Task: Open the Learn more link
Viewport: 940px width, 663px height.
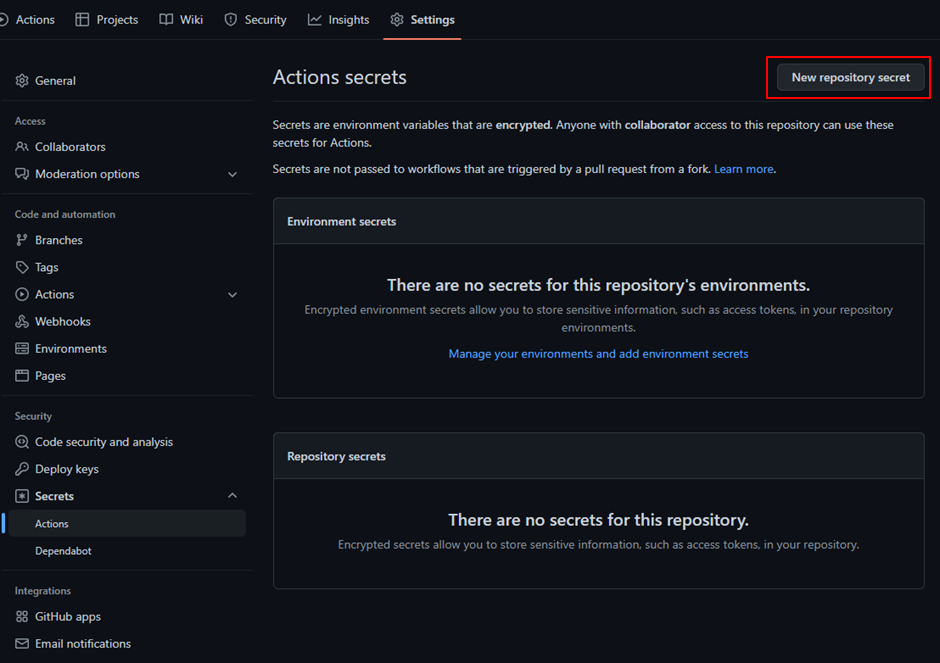Action: point(743,168)
